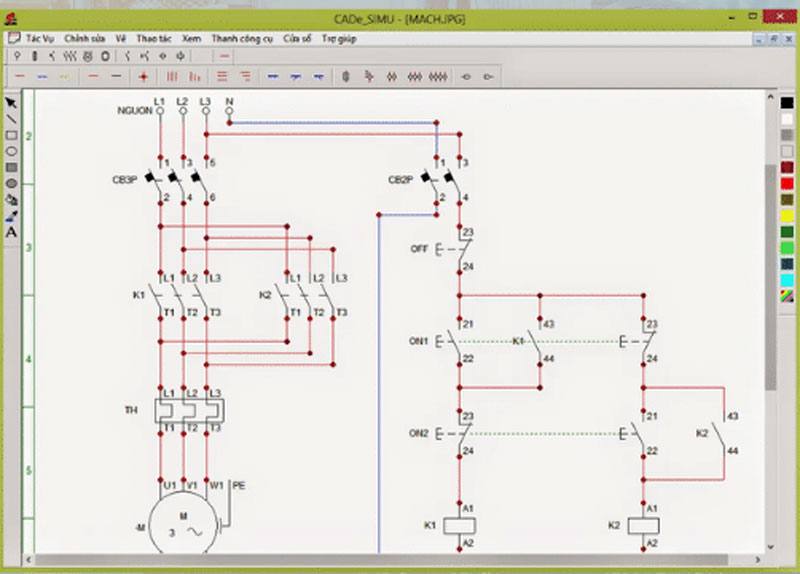Click the CADe_SIMU app icon in title bar
The width and height of the screenshot is (800, 574).
click(x=11, y=19)
